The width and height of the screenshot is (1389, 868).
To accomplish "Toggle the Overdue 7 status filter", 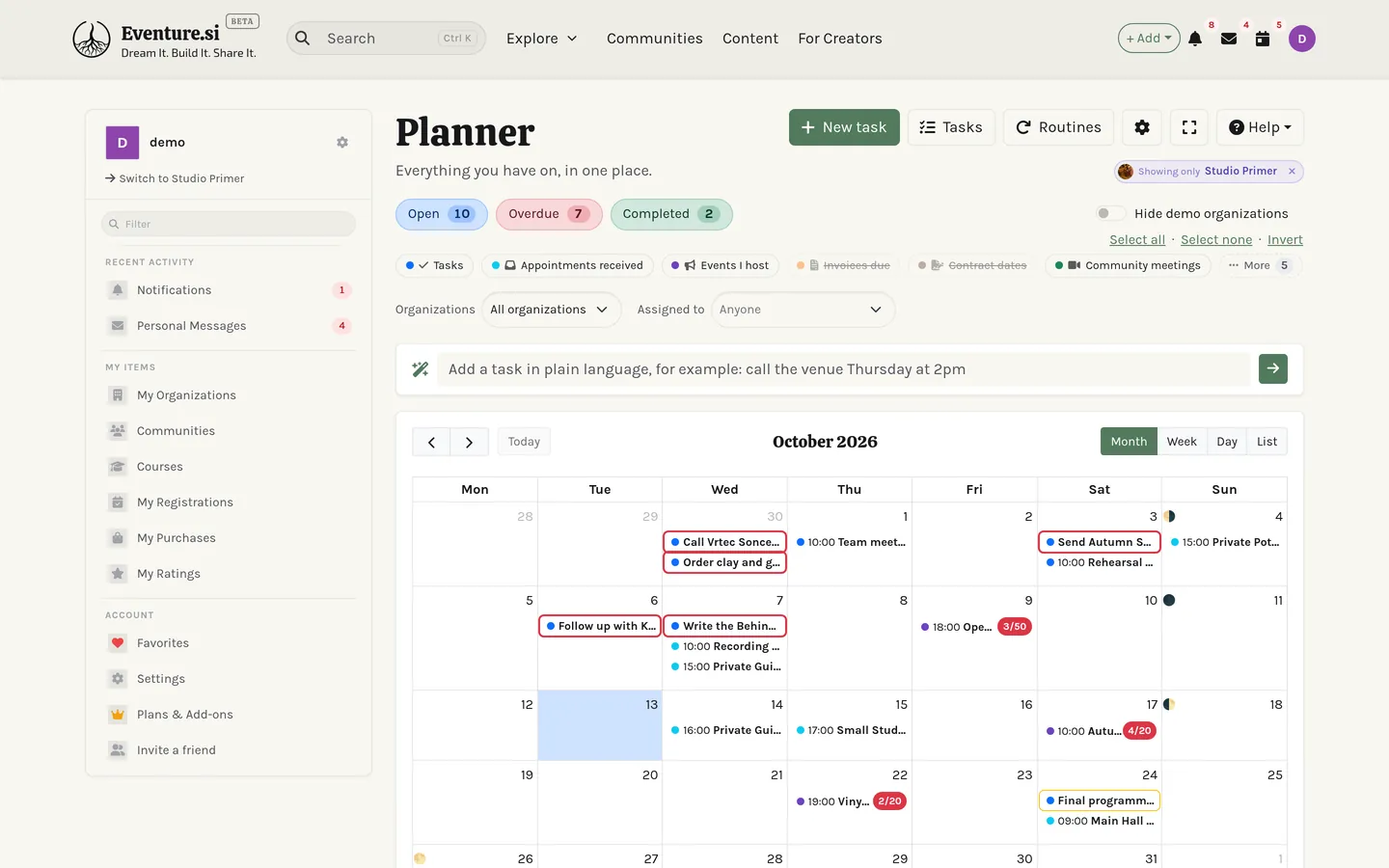I will [549, 214].
